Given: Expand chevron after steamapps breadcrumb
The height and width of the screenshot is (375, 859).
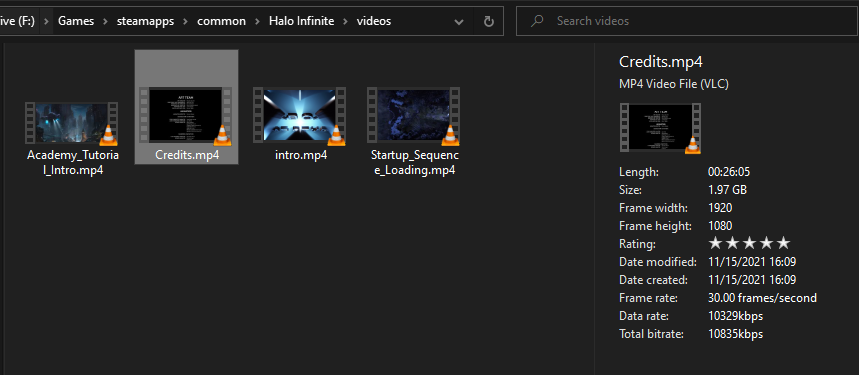Looking at the screenshot, I should click(186, 21).
